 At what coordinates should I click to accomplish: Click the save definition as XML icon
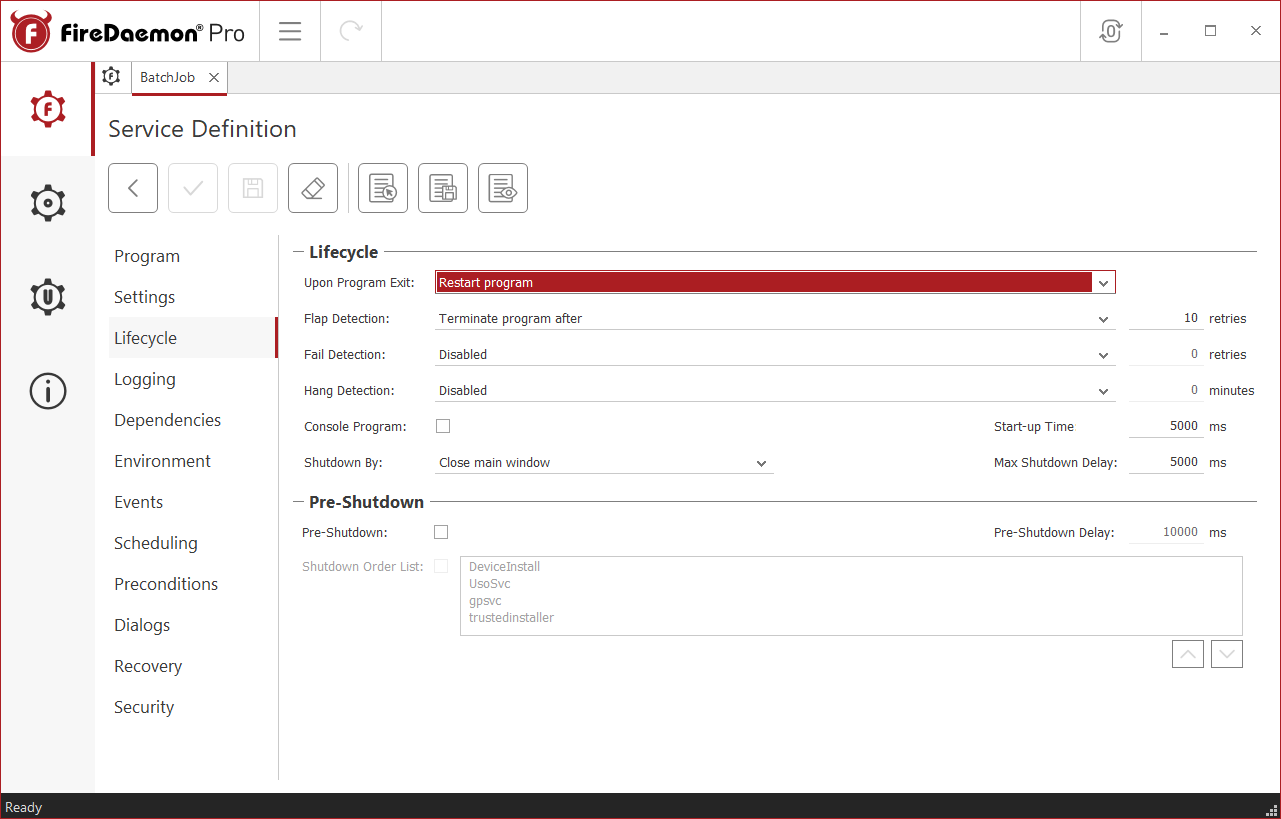[443, 188]
